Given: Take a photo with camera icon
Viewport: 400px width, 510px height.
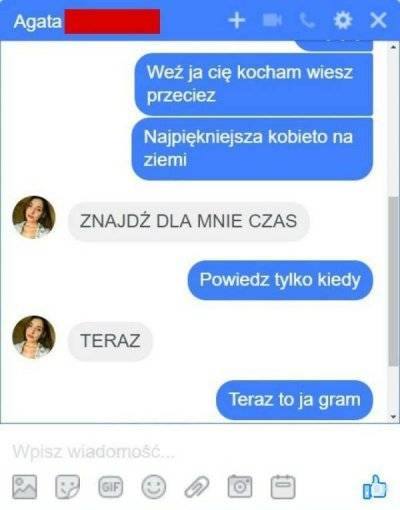Looking at the screenshot, I should [x=240, y=487].
